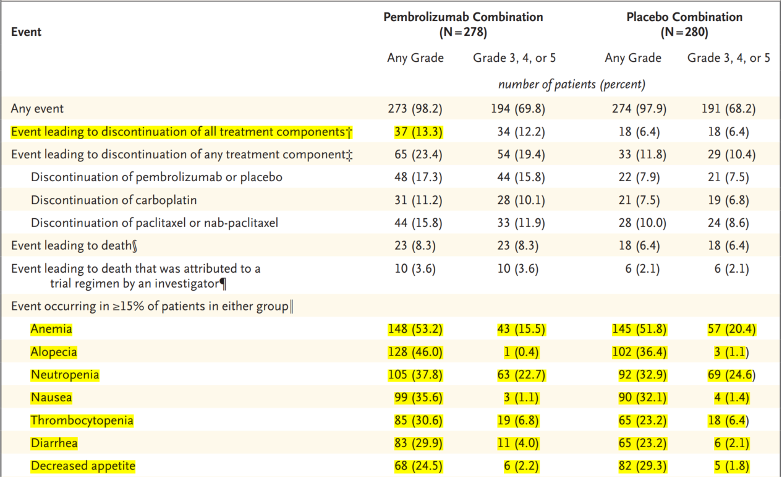Image resolution: width=781 pixels, height=477 pixels.
Task: Click the 'Event occurring in ≥15% of patients' label
Action: 151,304
